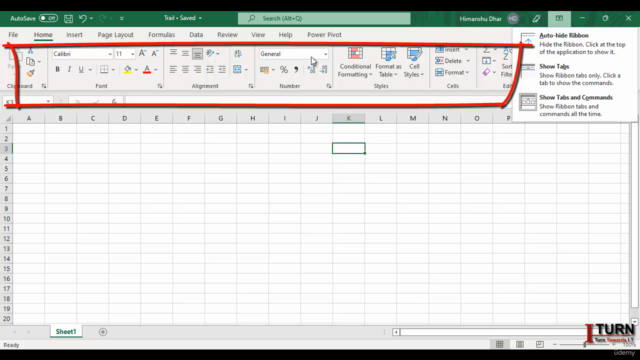
Task: Open Alignment settings dialog launcher
Action: point(251,86)
